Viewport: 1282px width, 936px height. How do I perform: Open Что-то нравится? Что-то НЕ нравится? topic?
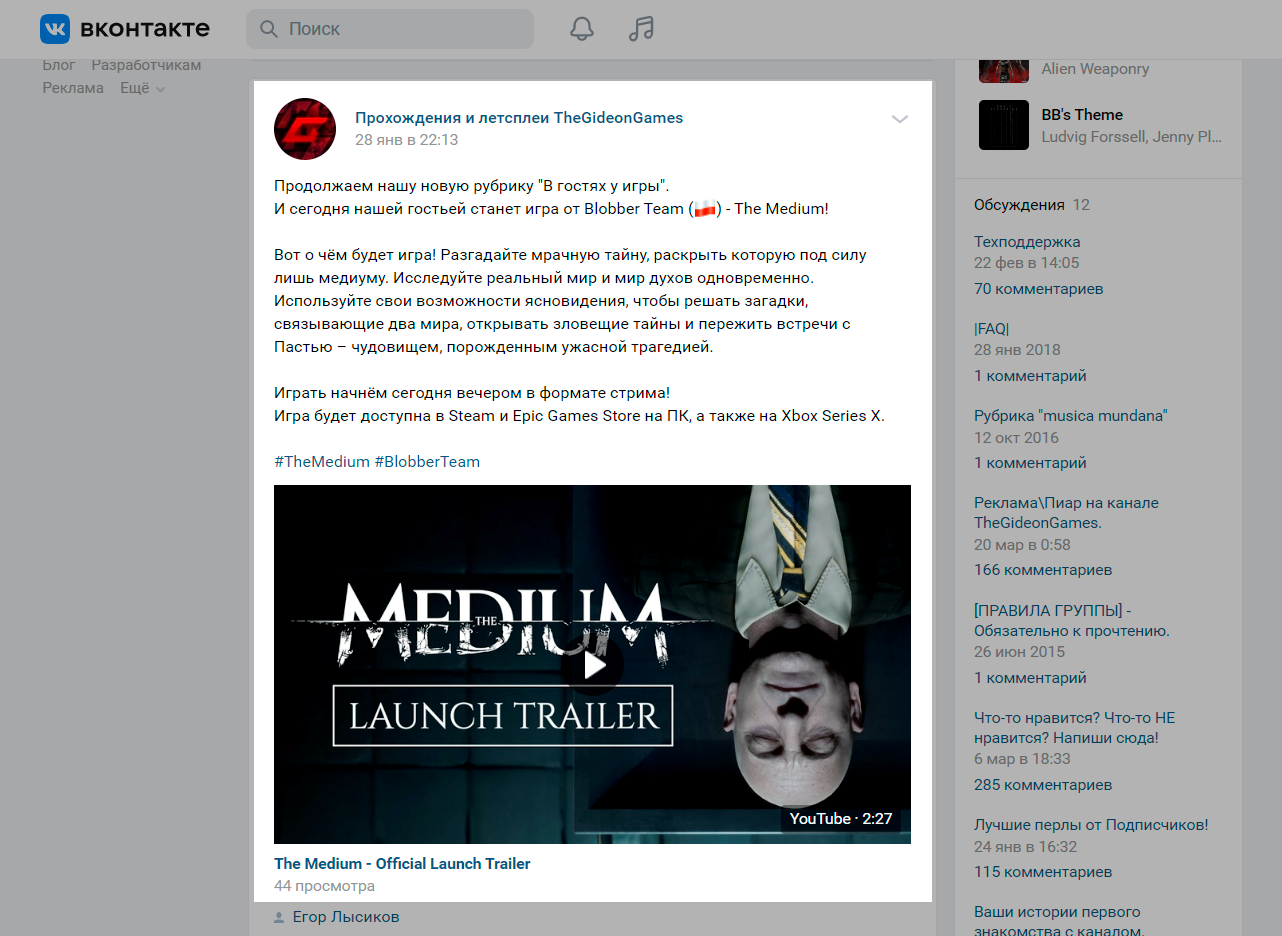(1074, 728)
